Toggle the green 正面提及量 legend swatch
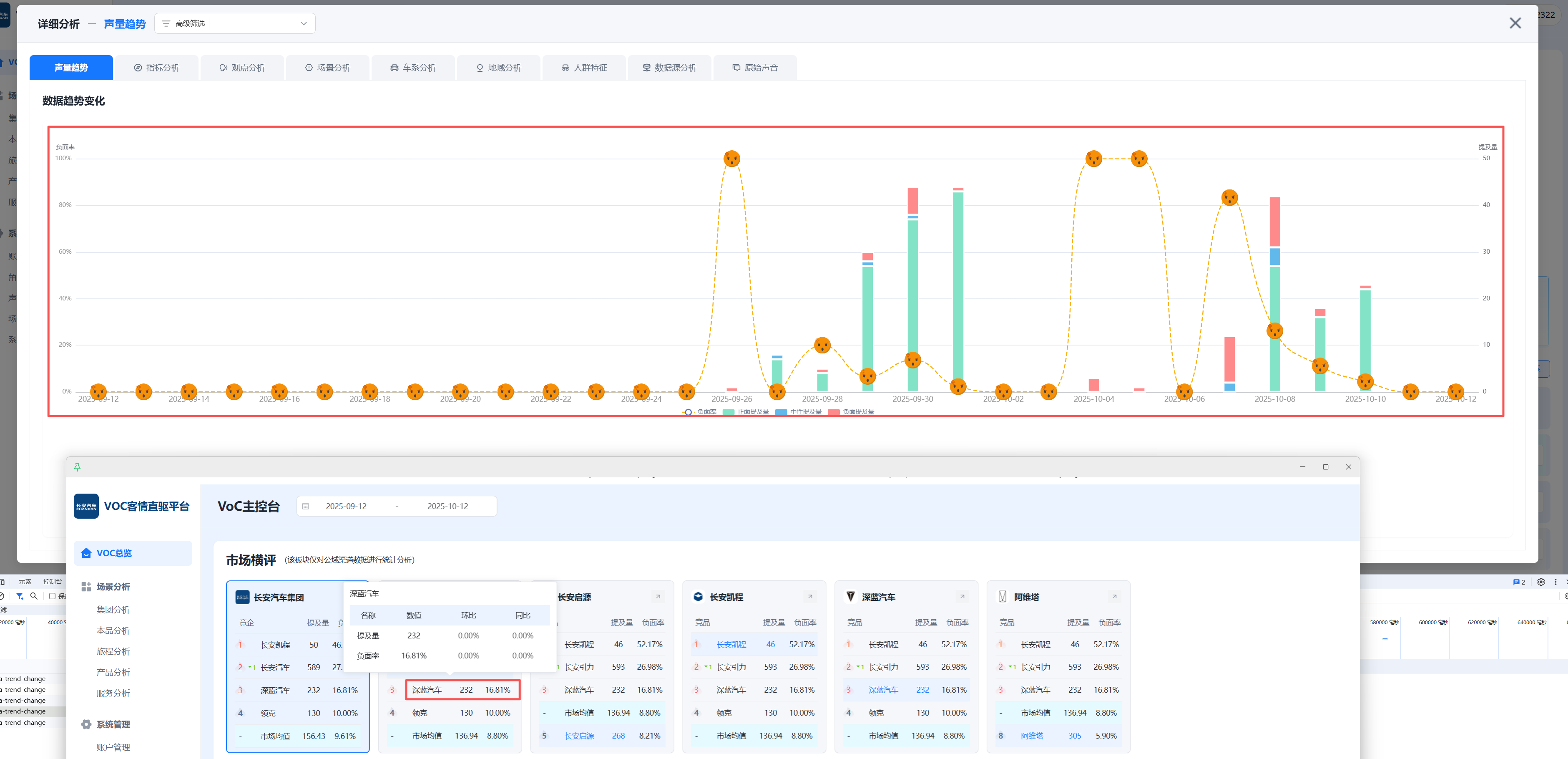Viewport: 1568px width, 759px height. pos(728,412)
